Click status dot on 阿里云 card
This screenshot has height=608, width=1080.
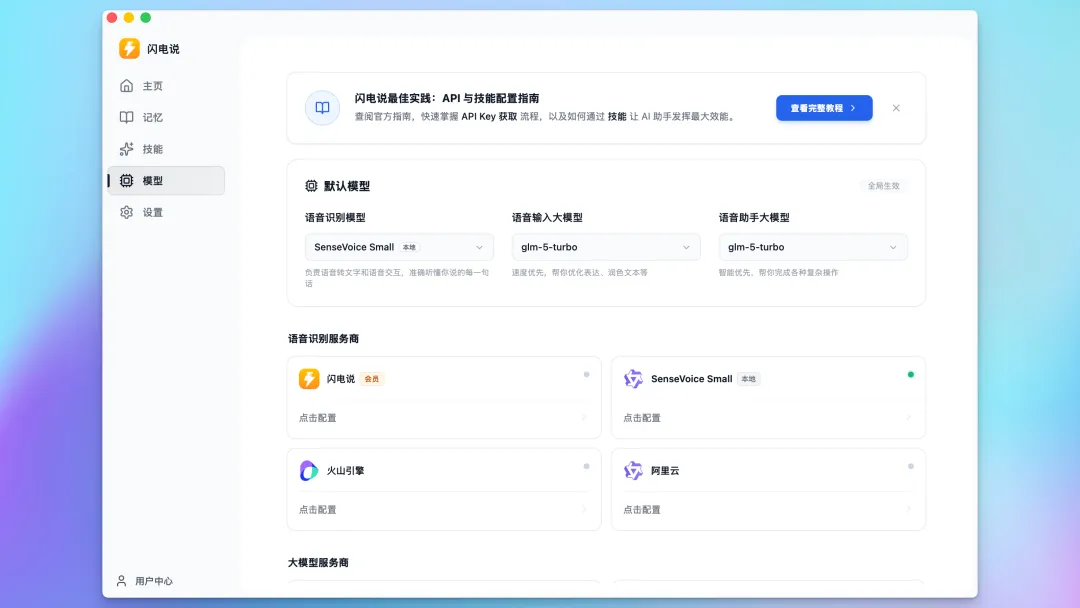click(911, 466)
